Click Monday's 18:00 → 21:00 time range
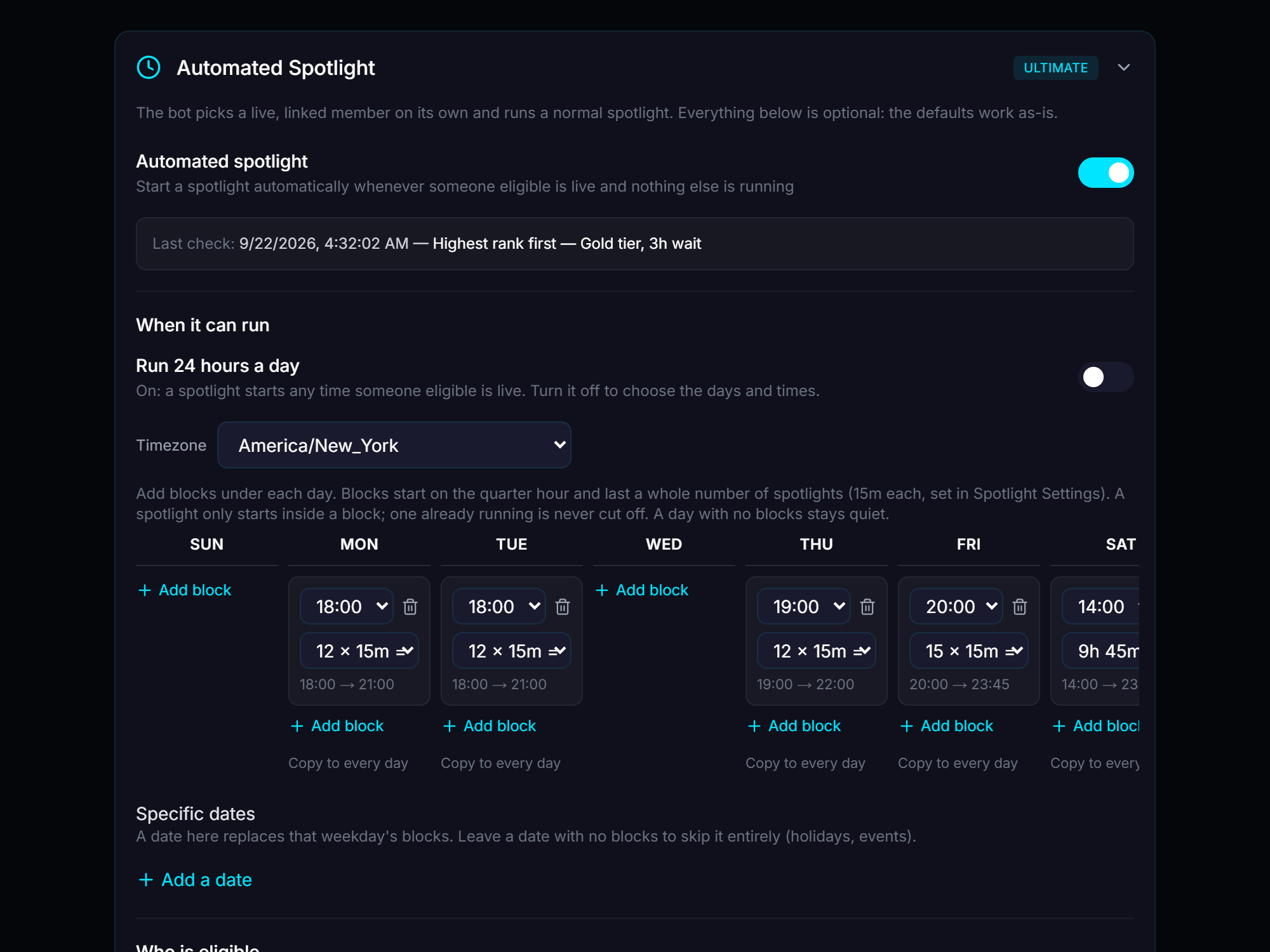The width and height of the screenshot is (1270, 952). [347, 684]
